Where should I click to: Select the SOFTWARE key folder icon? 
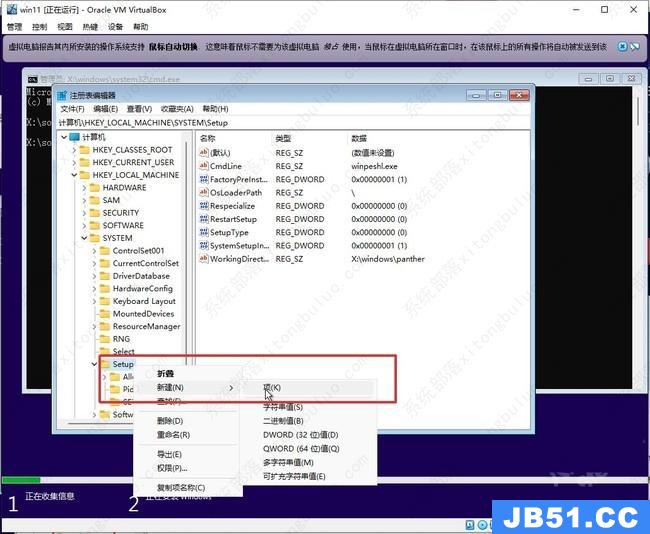(x=94, y=225)
